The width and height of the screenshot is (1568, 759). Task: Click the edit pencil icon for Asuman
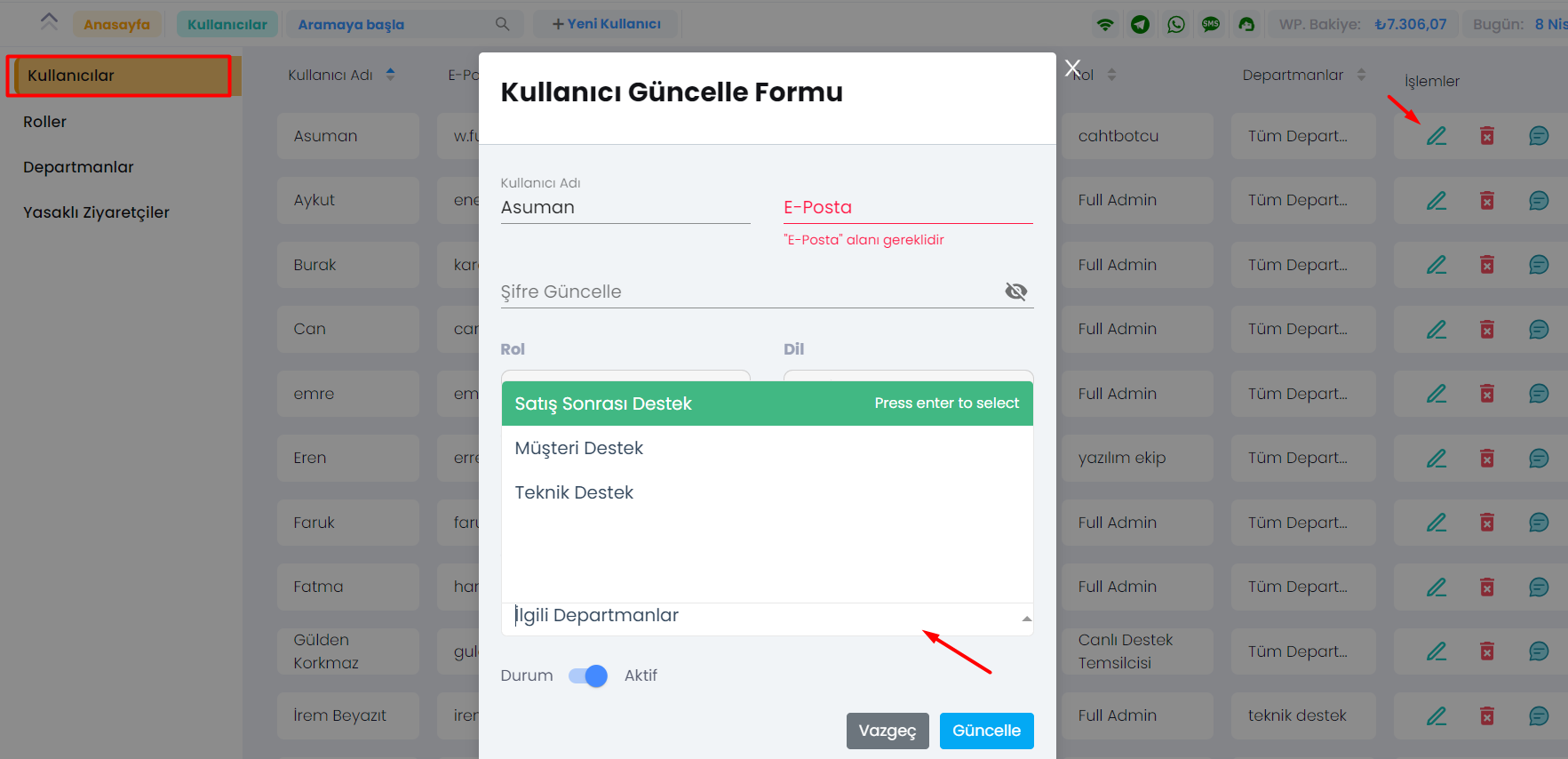(x=1437, y=136)
